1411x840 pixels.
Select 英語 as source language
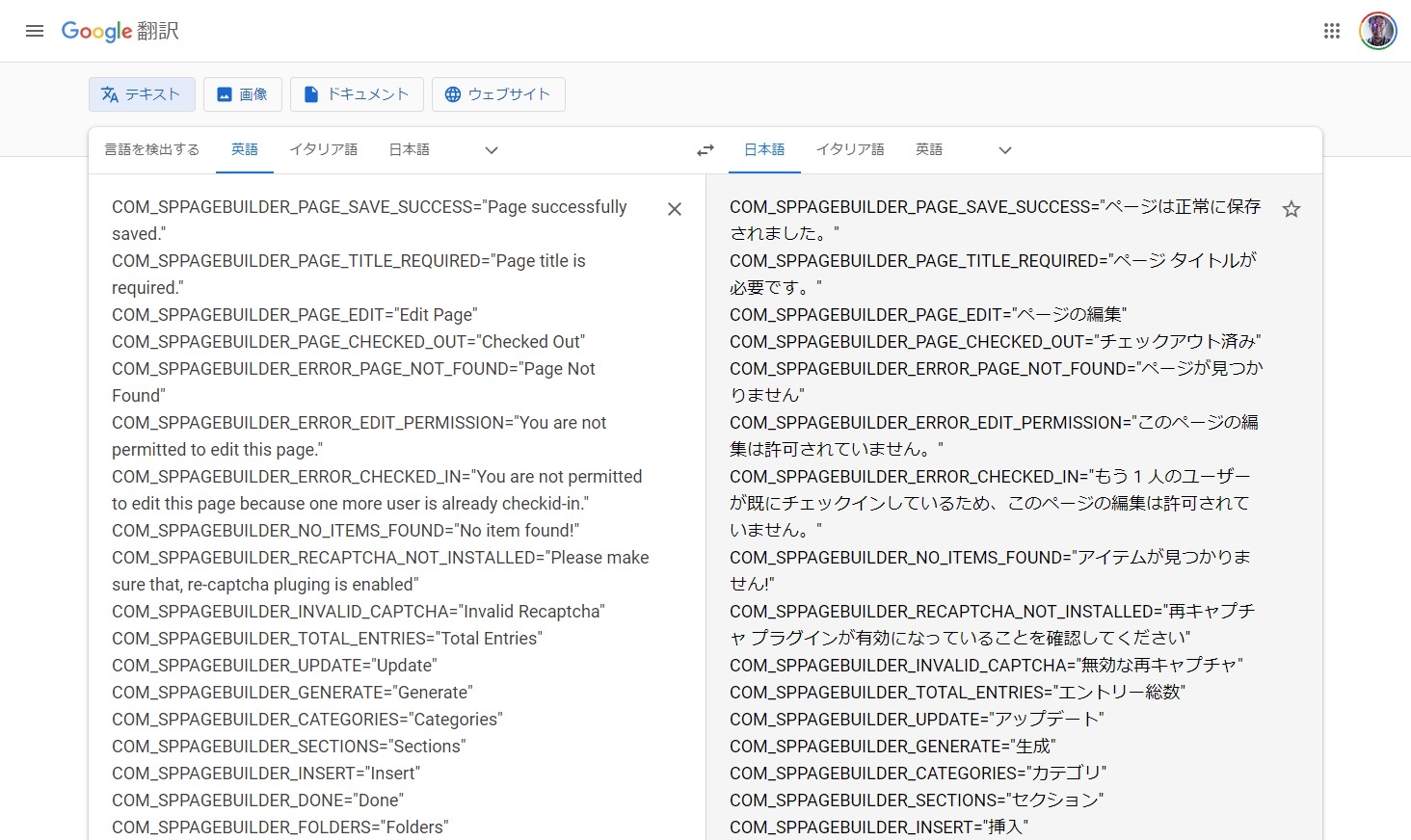pyautogui.click(x=245, y=149)
